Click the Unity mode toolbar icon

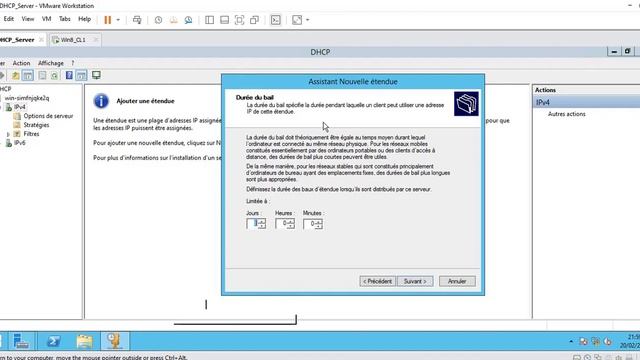point(254,20)
